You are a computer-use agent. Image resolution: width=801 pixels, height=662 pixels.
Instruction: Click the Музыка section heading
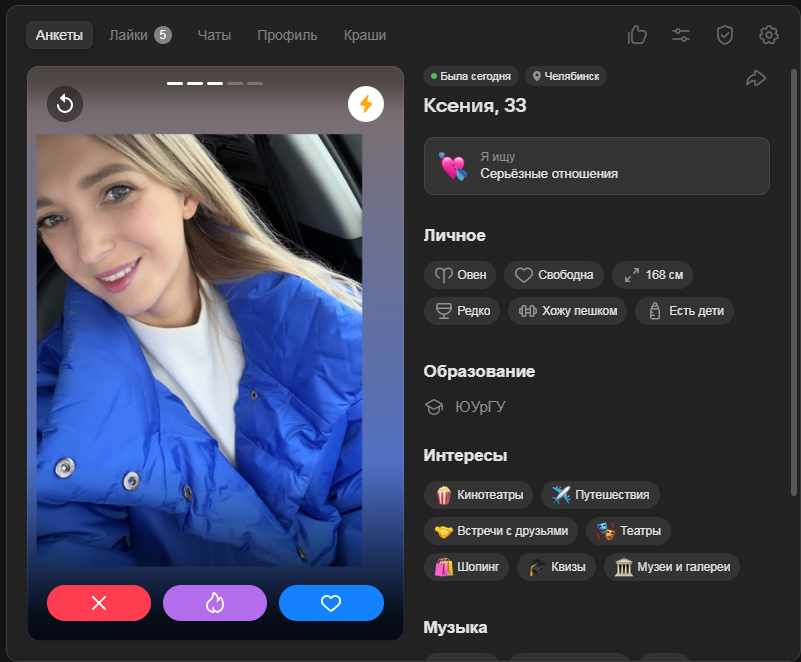point(455,627)
